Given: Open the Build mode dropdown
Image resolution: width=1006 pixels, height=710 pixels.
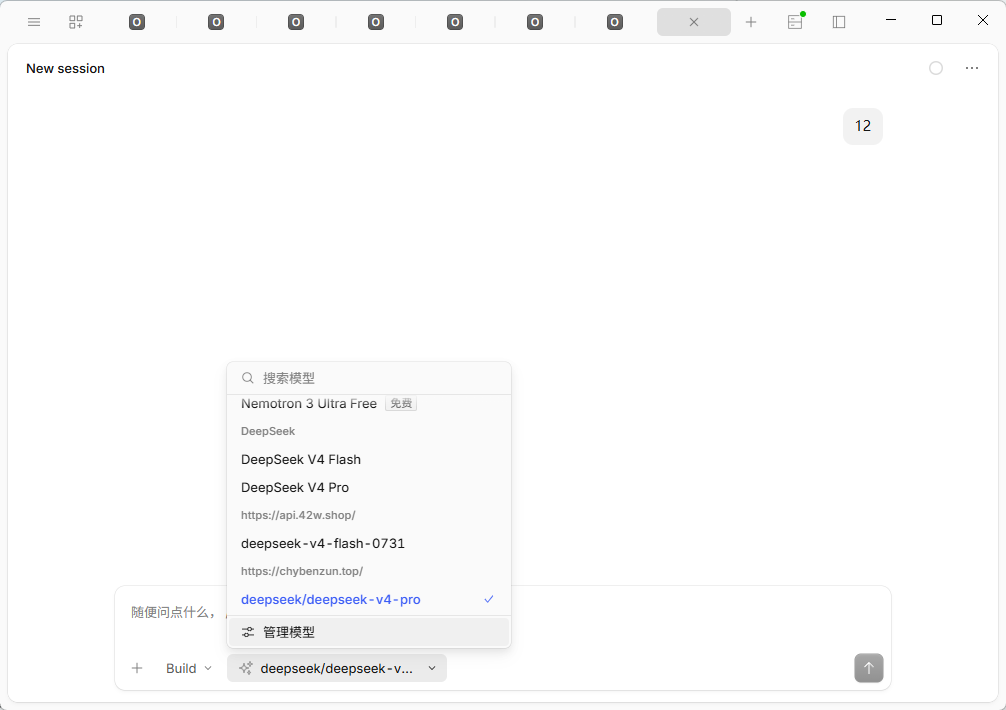Looking at the screenshot, I should (189, 668).
